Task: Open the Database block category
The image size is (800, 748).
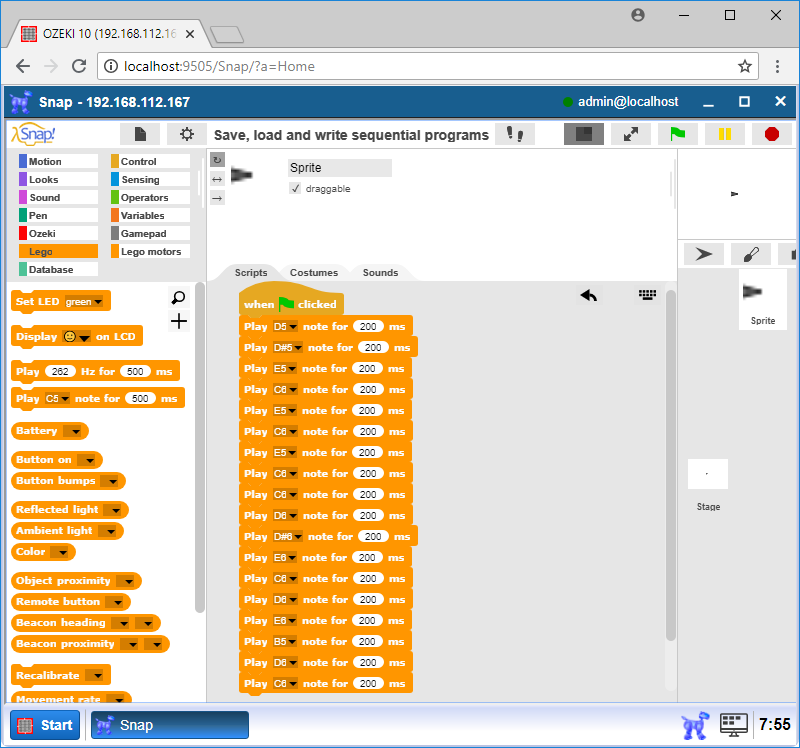Action: coord(58,269)
